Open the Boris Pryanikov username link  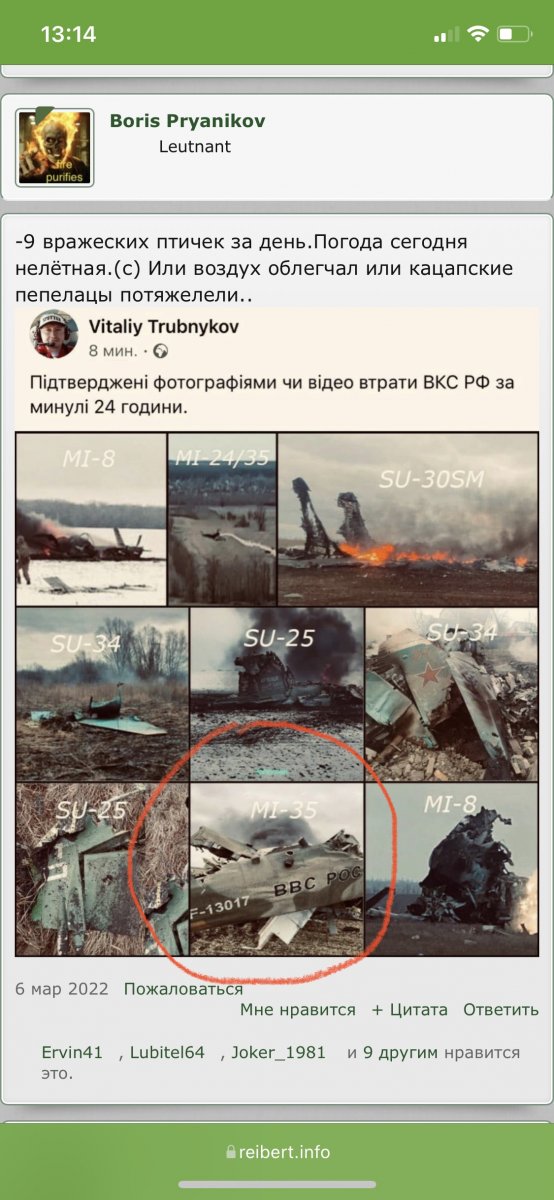point(187,121)
